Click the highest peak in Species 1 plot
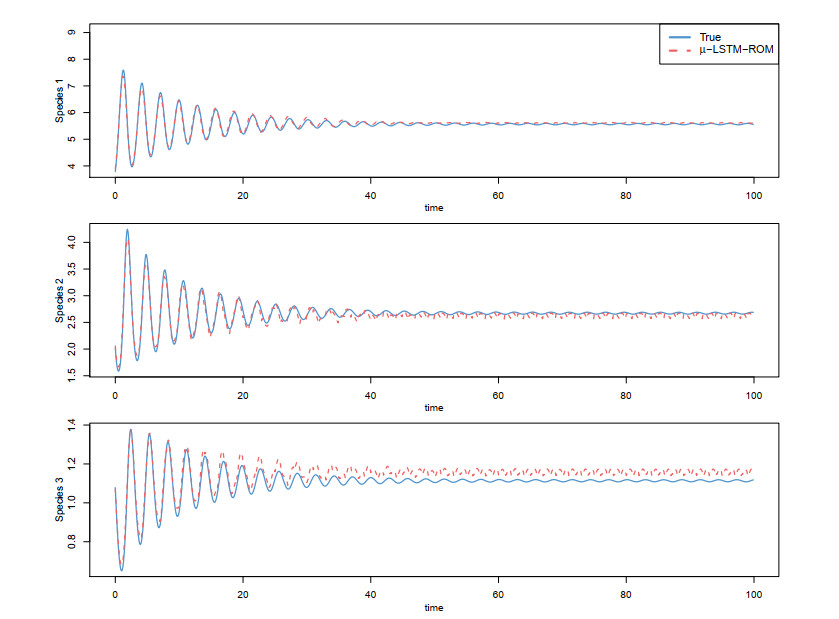 (x=123, y=71)
